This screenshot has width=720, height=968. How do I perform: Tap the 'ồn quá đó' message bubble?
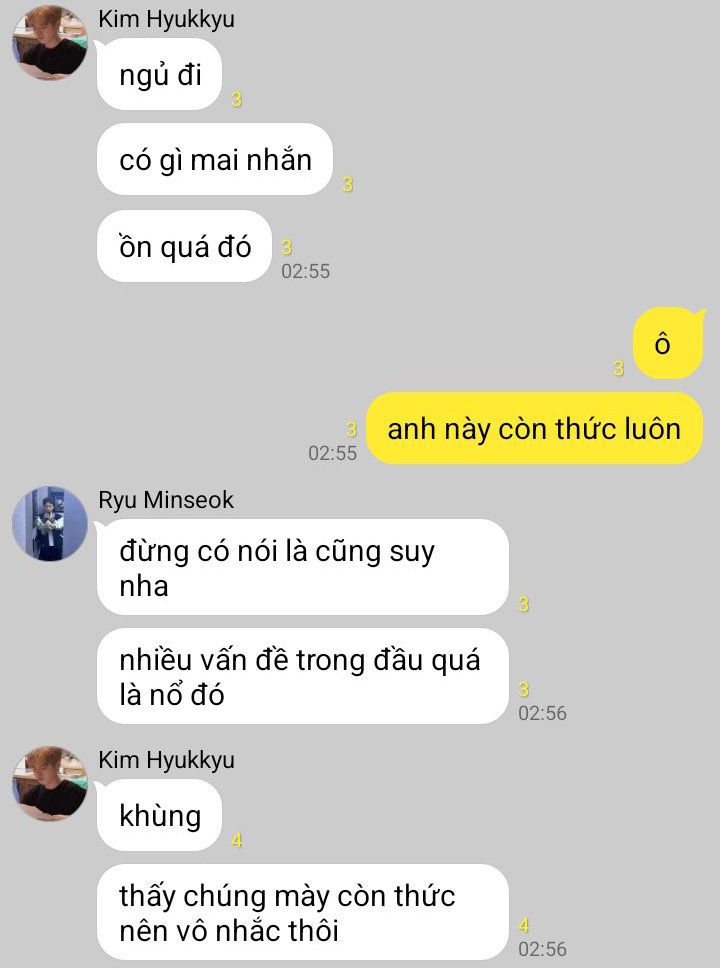point(185,246)
